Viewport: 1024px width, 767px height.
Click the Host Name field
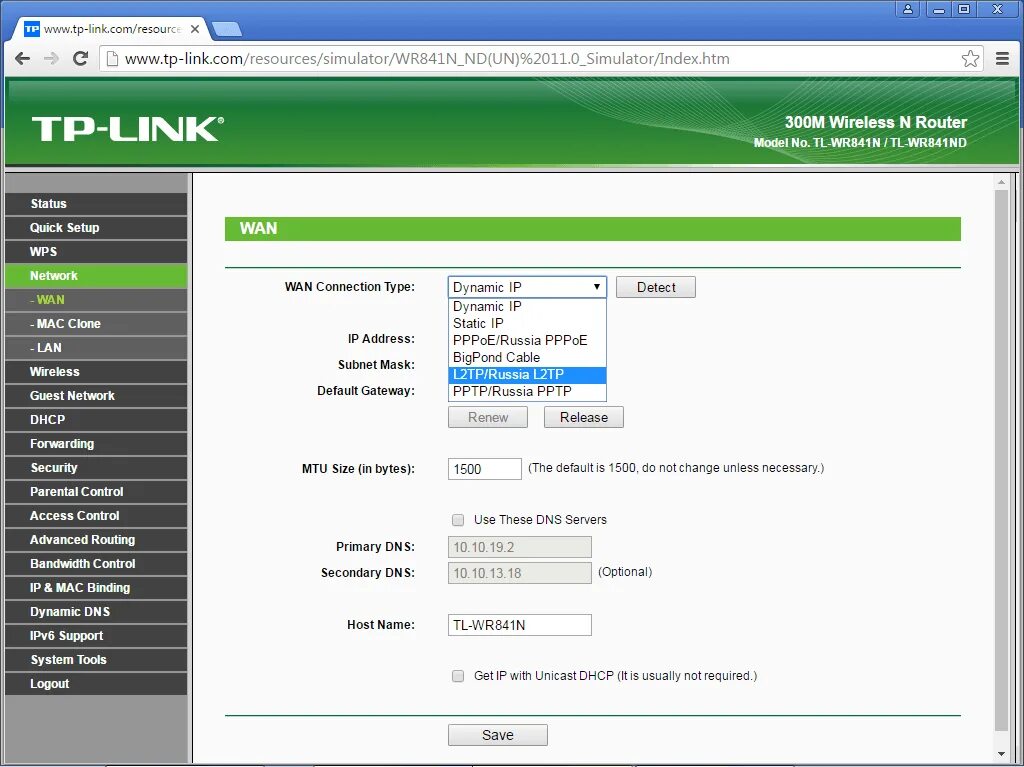(x=520, y=625)
